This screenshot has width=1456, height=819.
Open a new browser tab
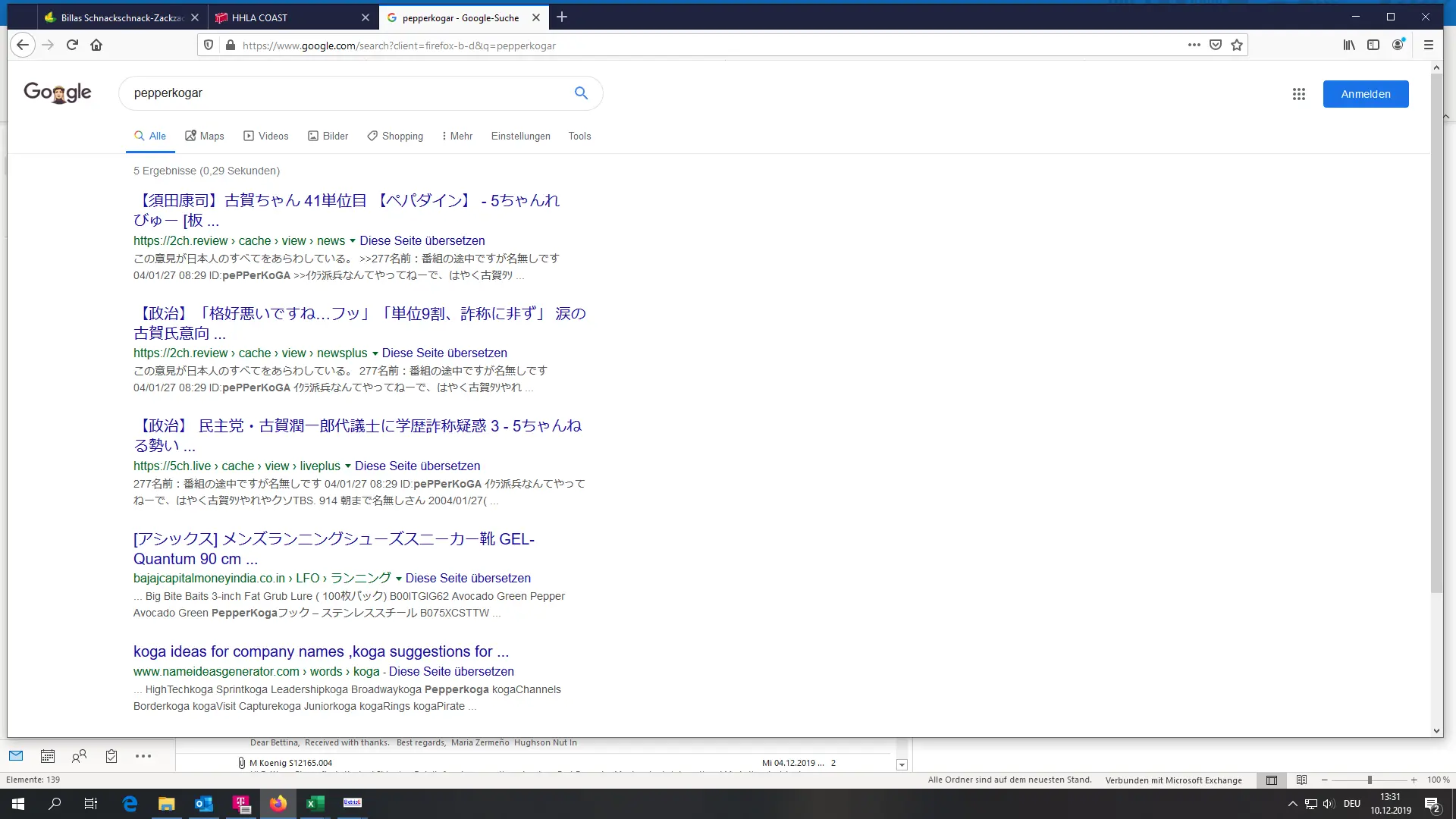562,17
